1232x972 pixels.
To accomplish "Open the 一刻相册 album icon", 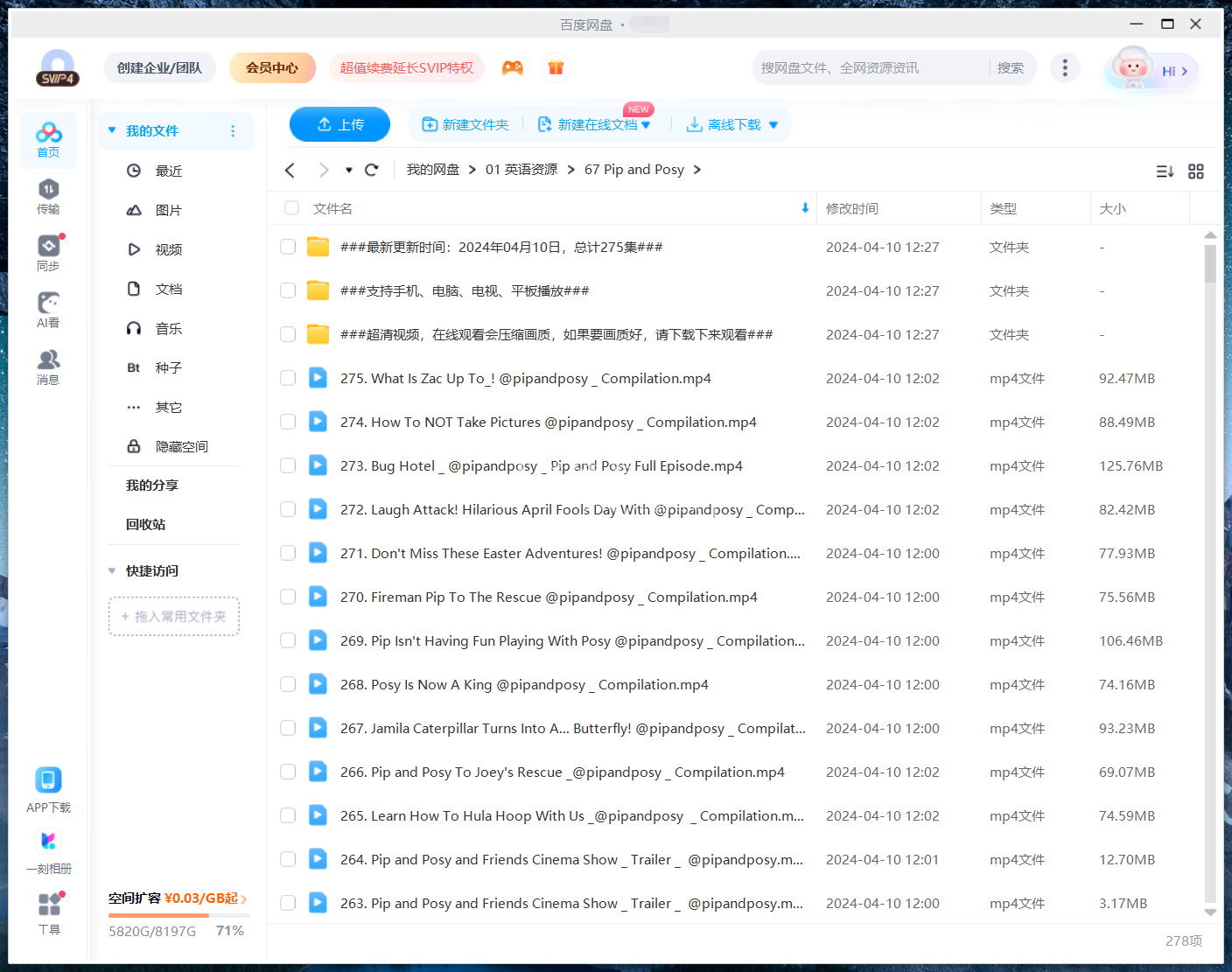I will point(48,851).
